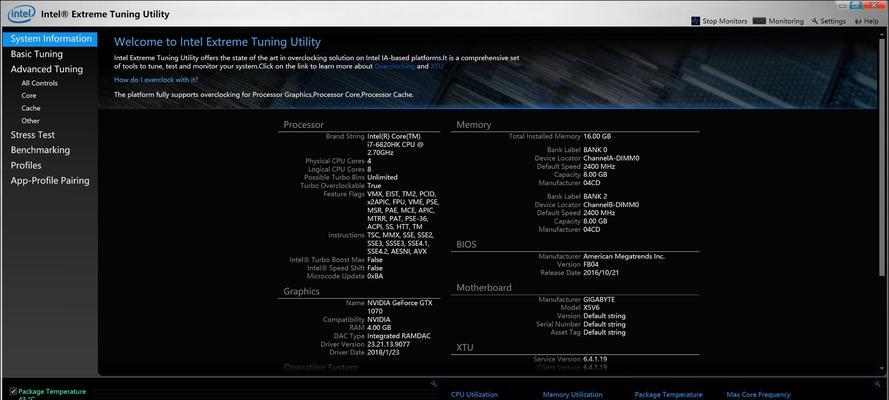Click wrench icon at far right of monitor panel
This screenshot has width=889, height=400.
[x=878, y=384]
